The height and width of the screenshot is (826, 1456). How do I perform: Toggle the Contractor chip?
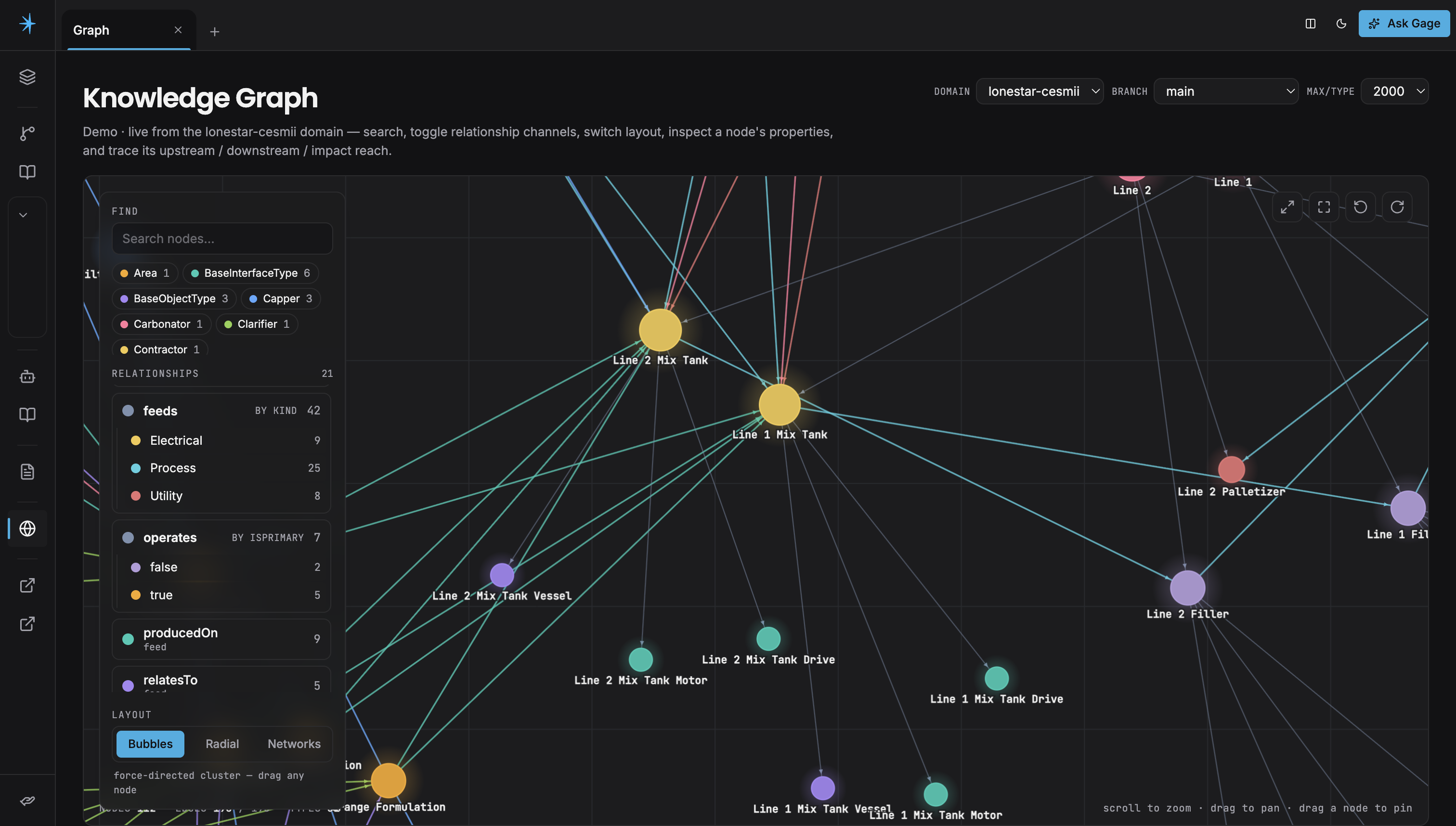(x=160, y=349)
